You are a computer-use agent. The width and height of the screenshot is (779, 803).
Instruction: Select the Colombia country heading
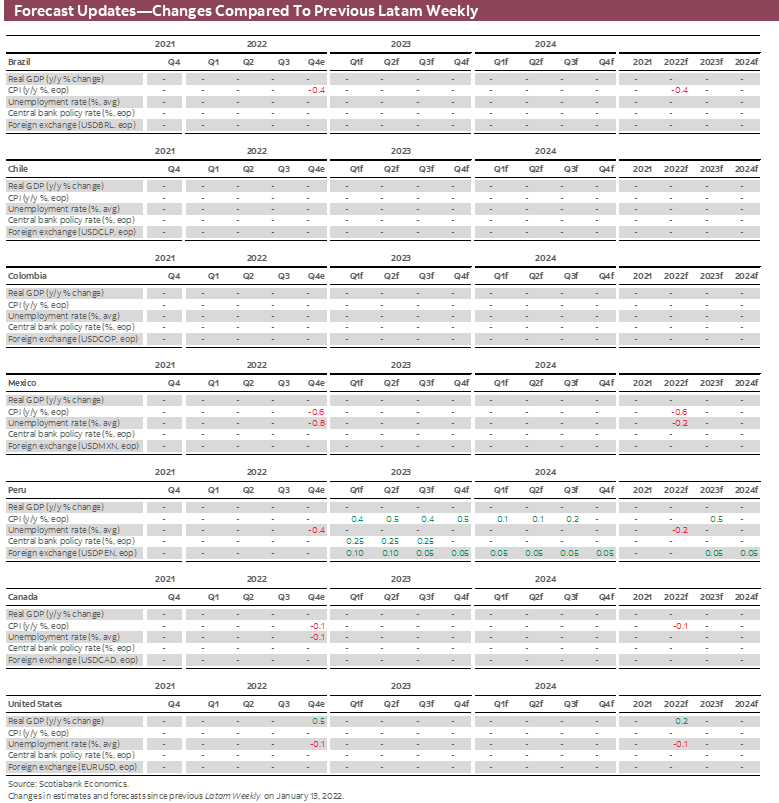point(27,276)
